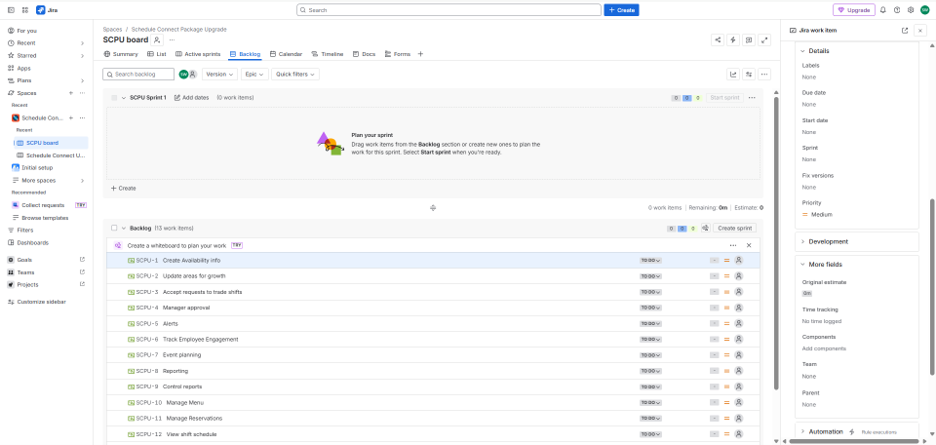Viewport: 936px width, 445px height.
Task: Open backlog toolbar more options ellipsis
Action: click(764, 74)
